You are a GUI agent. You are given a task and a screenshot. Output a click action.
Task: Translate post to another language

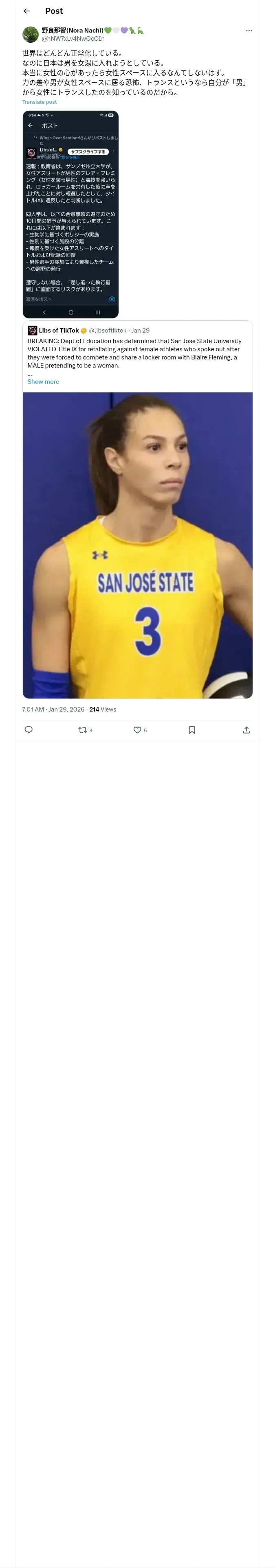[x=40, y=102]
